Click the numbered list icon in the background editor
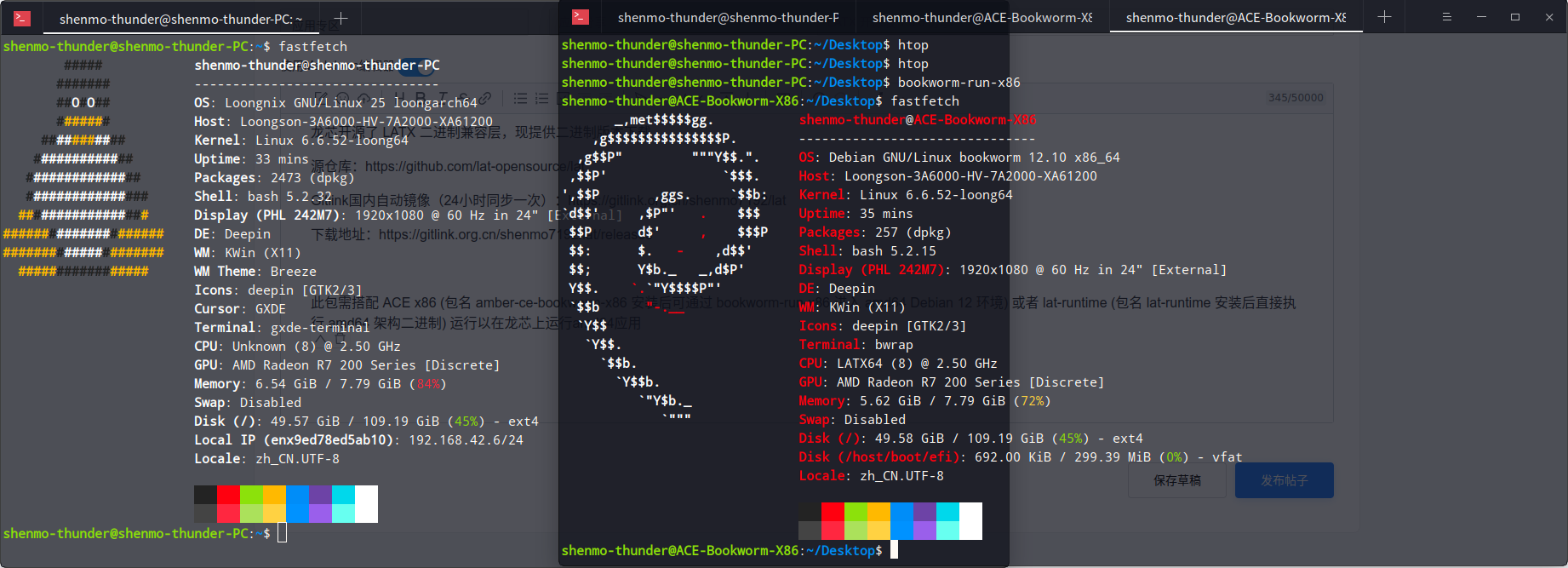Screen dimensions: 1568x568 (541, 99)
